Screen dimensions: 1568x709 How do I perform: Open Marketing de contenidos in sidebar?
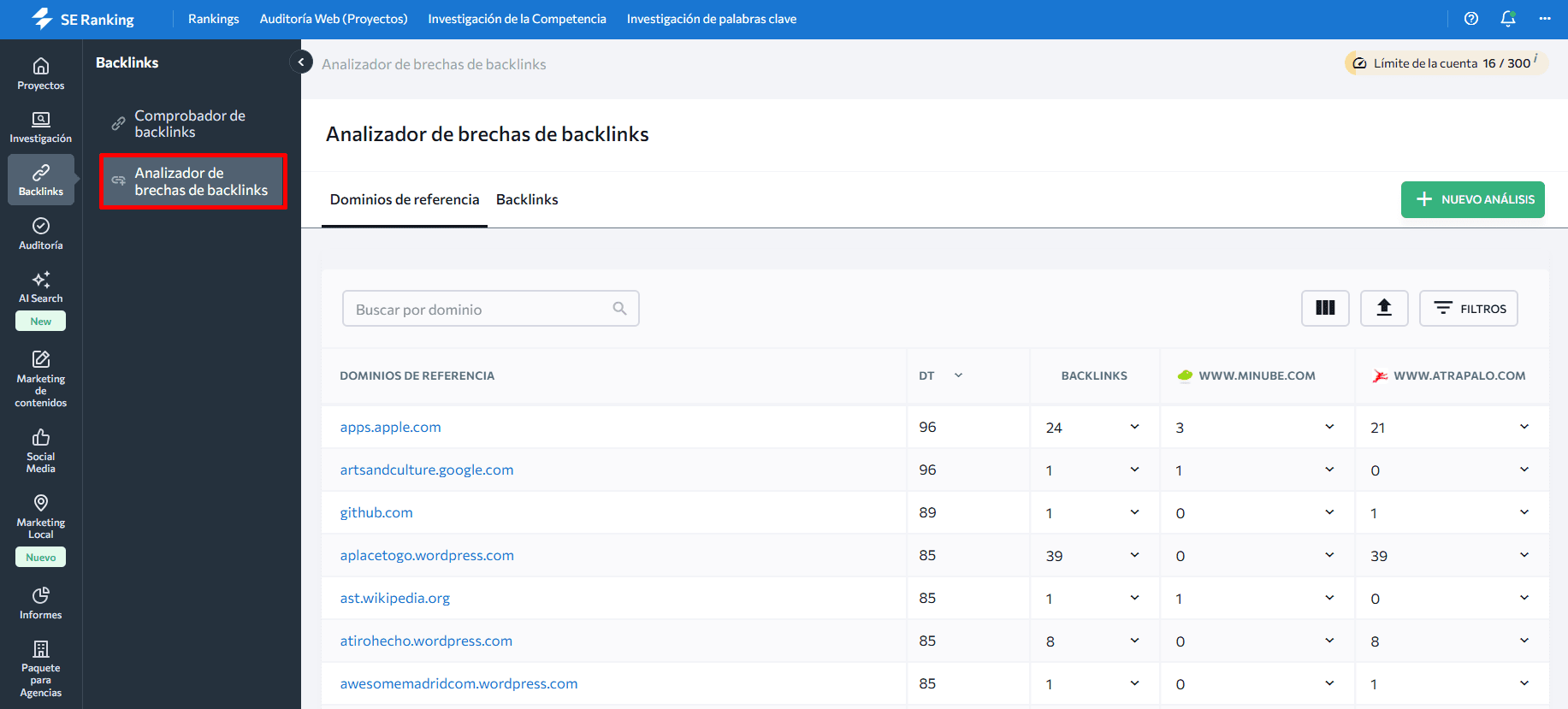(41, 379)
